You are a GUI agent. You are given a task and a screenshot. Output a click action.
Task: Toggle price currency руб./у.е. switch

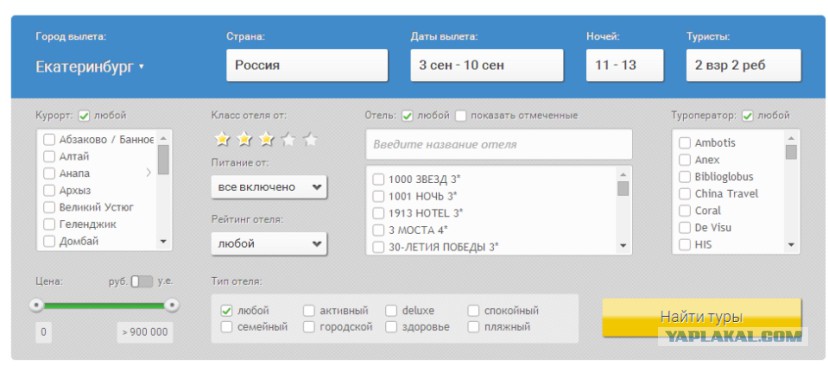pos(142,281)
